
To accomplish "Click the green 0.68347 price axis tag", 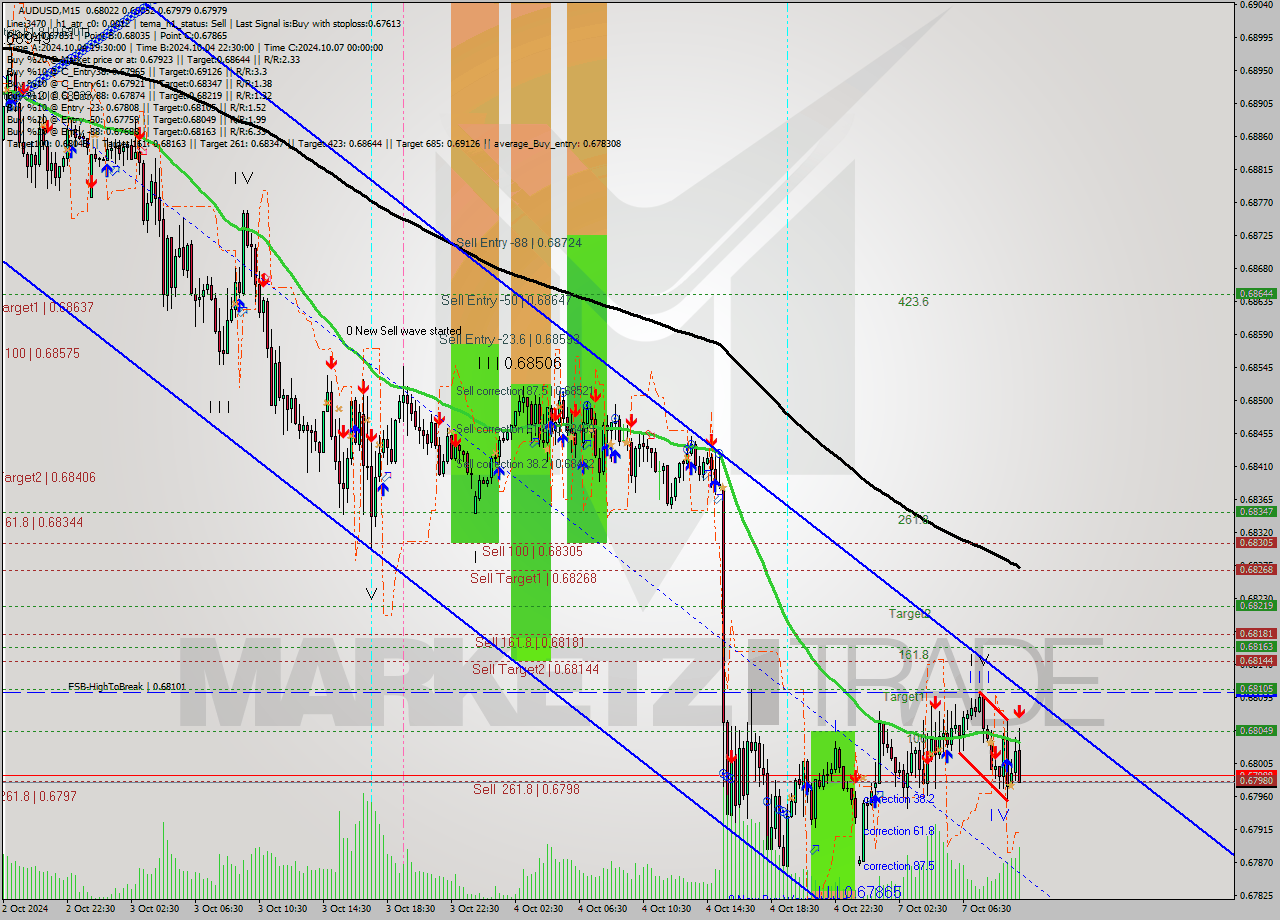I will 1256,511.
